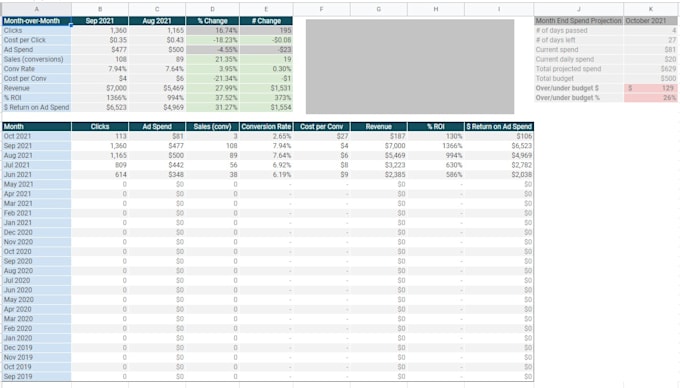Select column K header
680x388 pixels.
(651, 9)
